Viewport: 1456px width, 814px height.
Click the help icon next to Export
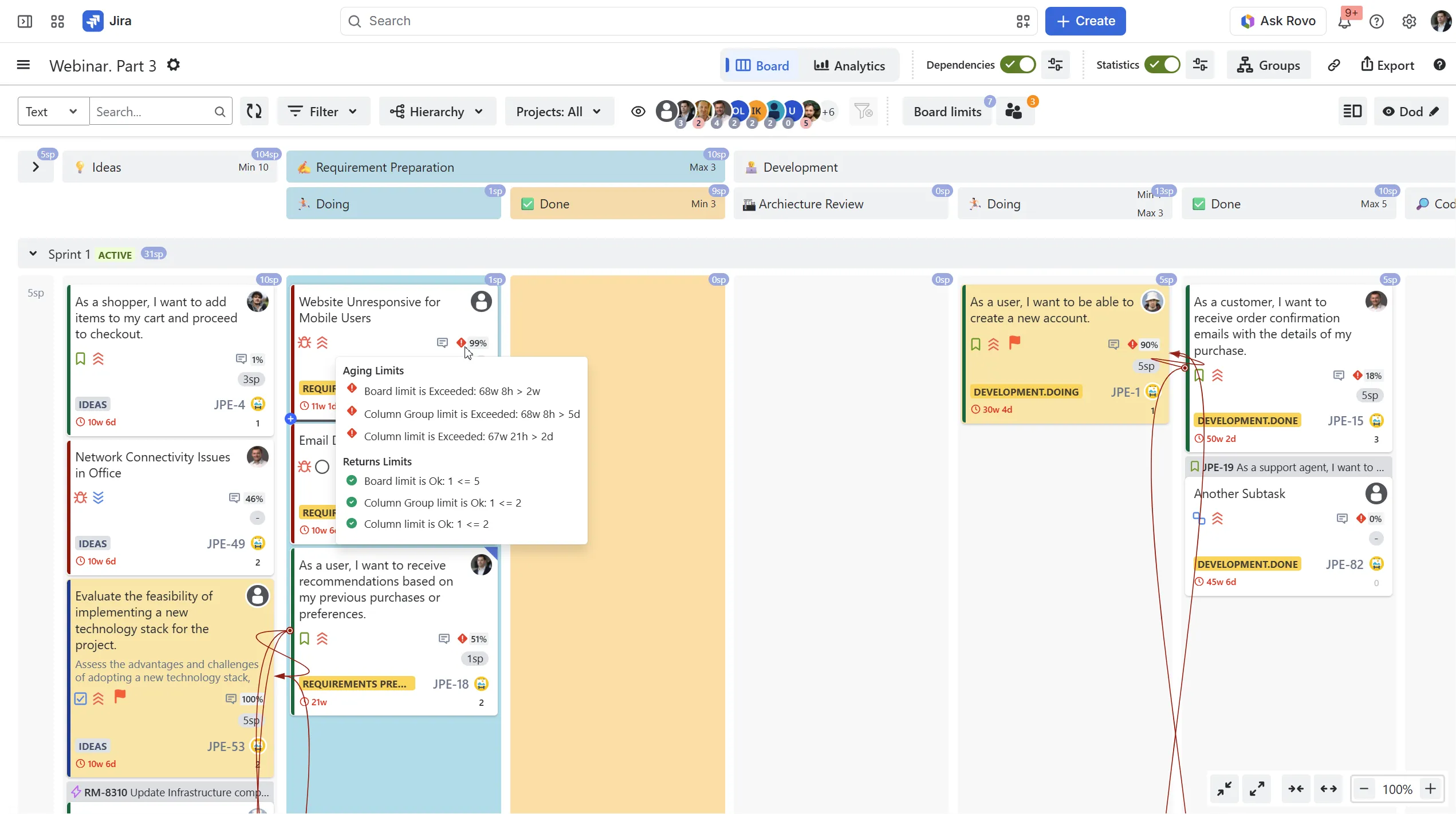pos(1439,65)
